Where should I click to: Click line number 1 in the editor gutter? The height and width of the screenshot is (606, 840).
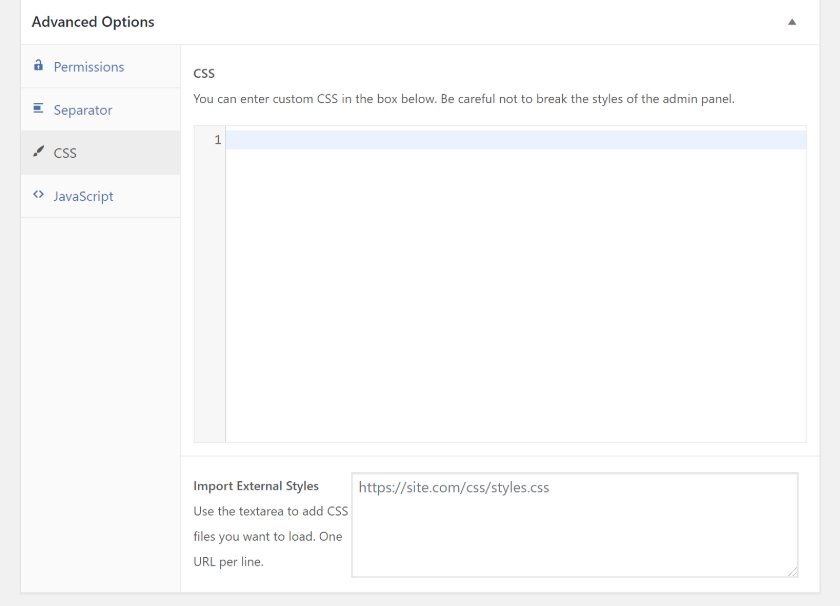tap(218, 140)
